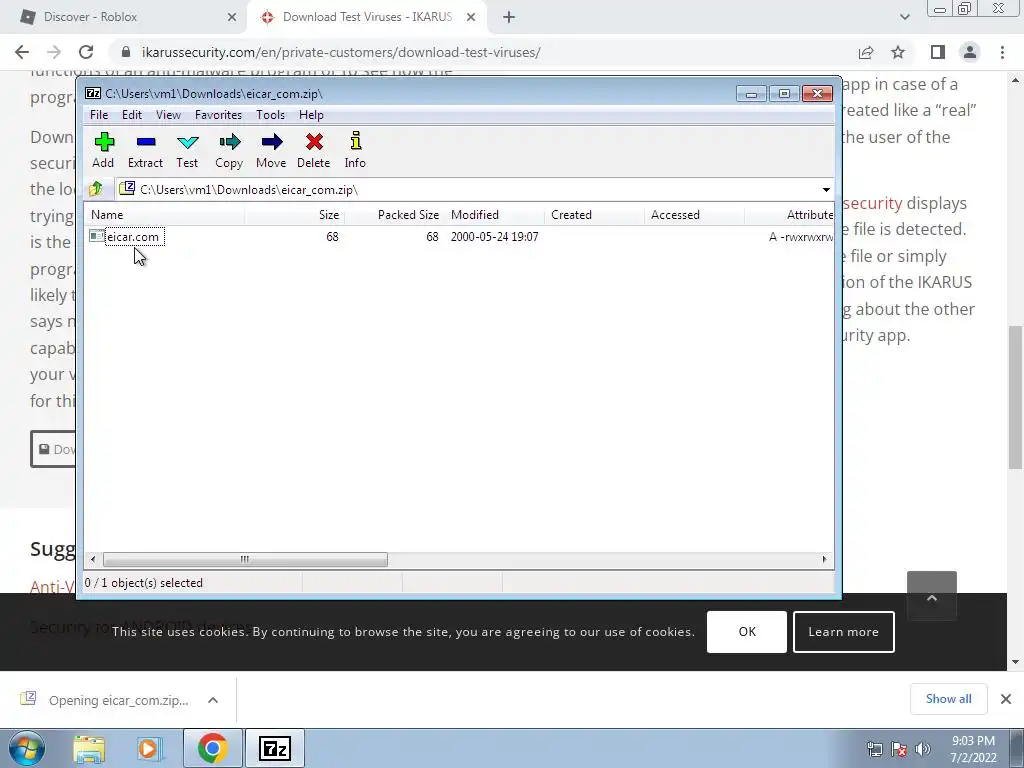Image resolution: width=1024 pixels, height=768 pixels.
Task: Open Chrome tab search chevron
Action: [x=904, y=18]
